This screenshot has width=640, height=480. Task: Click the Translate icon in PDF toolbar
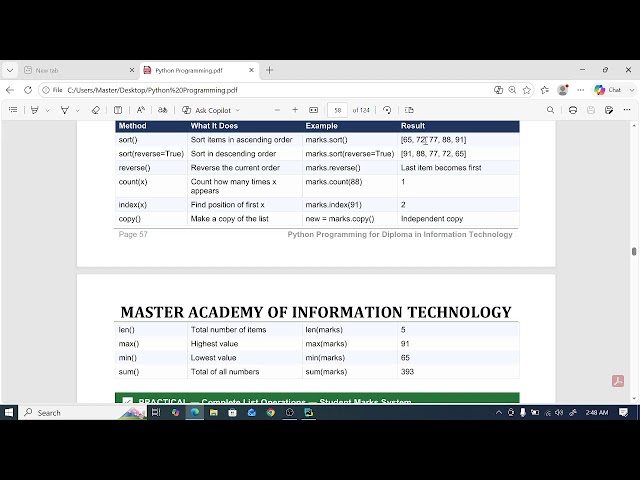point(162,110)
